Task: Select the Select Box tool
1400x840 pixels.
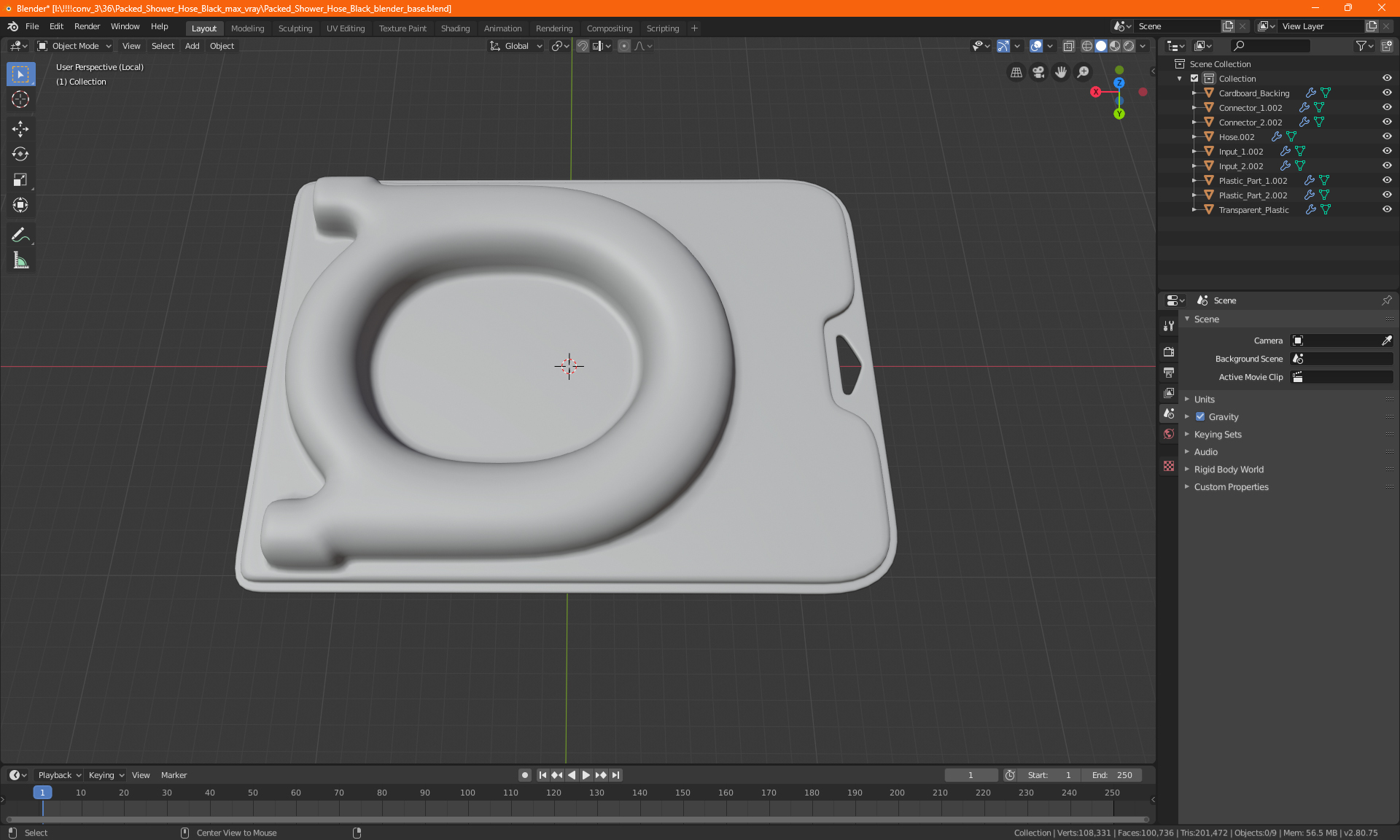Action: coord(20,74)
